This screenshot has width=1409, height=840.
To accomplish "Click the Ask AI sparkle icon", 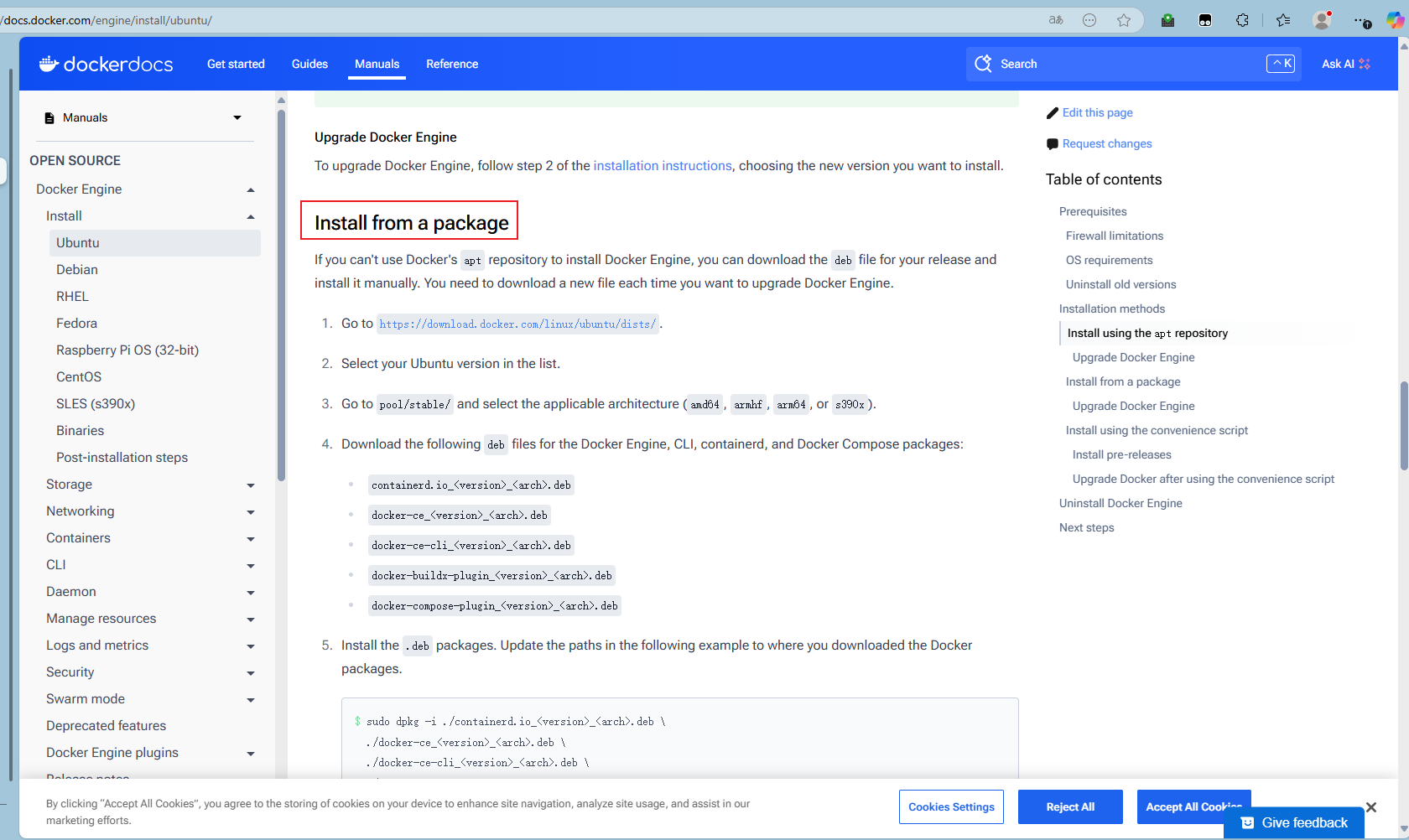I will pos(1365,64).
